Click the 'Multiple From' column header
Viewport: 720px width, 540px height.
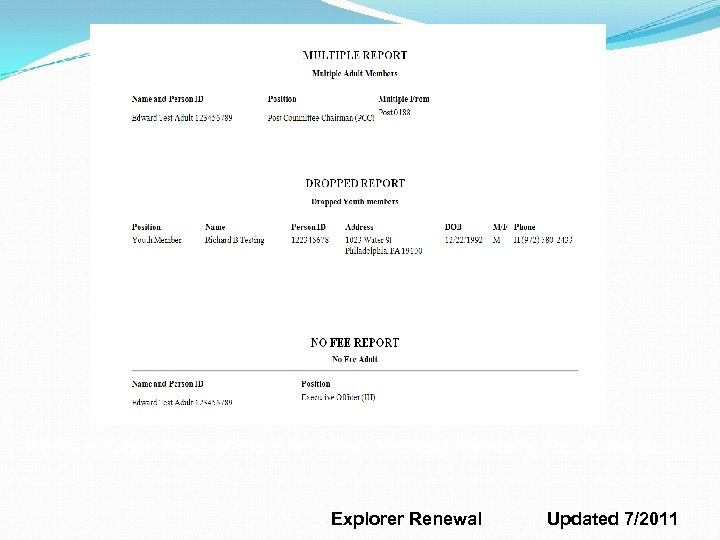tap(404, 99)
